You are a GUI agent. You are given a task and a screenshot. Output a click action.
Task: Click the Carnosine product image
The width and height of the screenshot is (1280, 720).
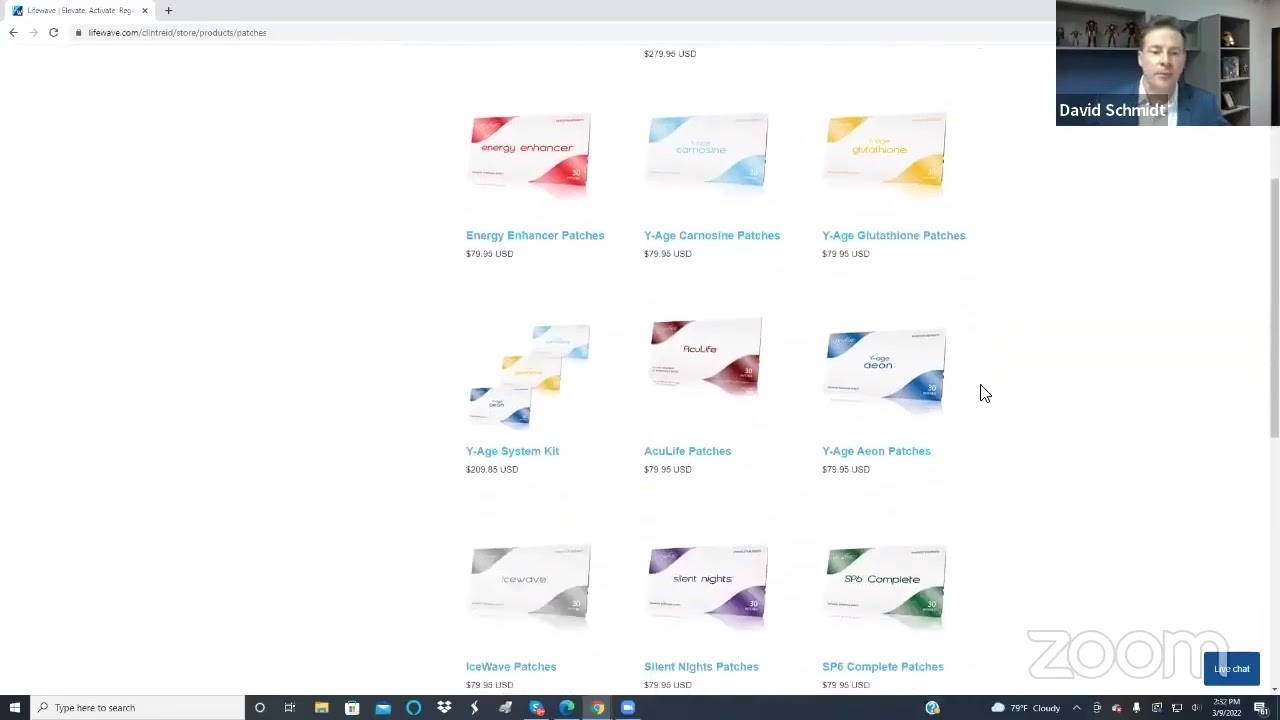click(708, 152)
